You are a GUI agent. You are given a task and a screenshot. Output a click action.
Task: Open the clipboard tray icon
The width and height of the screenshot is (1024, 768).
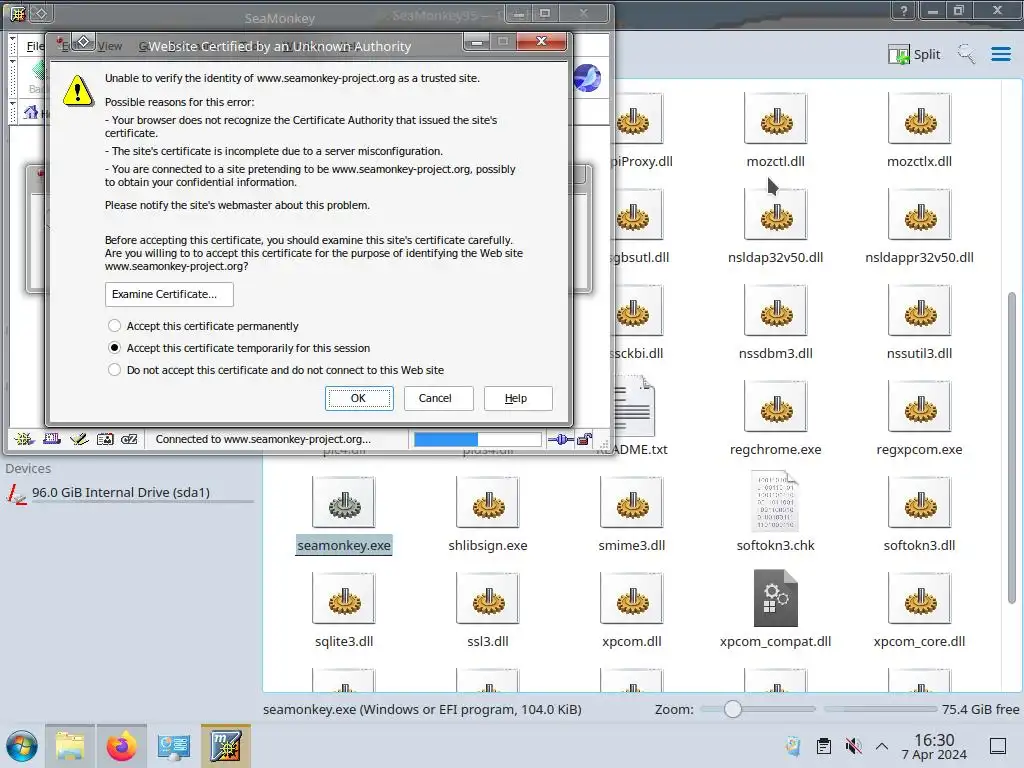point(824,746)
